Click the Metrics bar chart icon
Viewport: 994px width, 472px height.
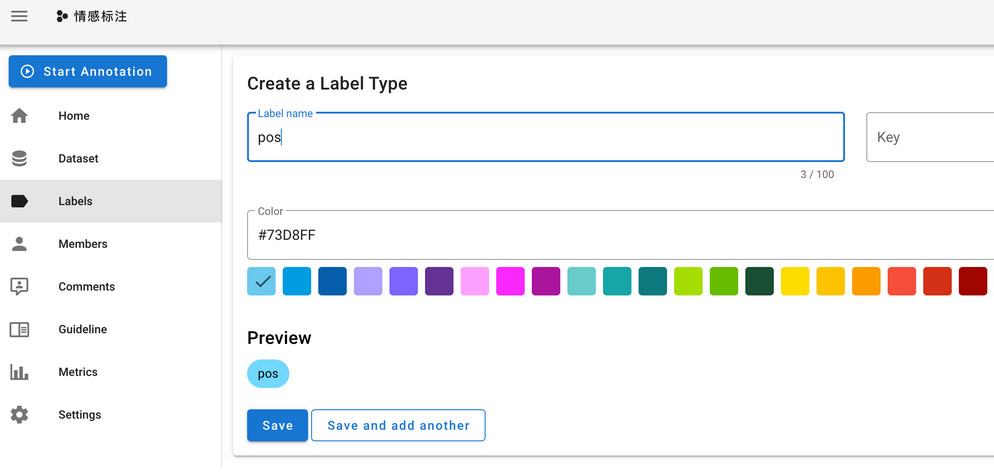click(x=19, y=372)
